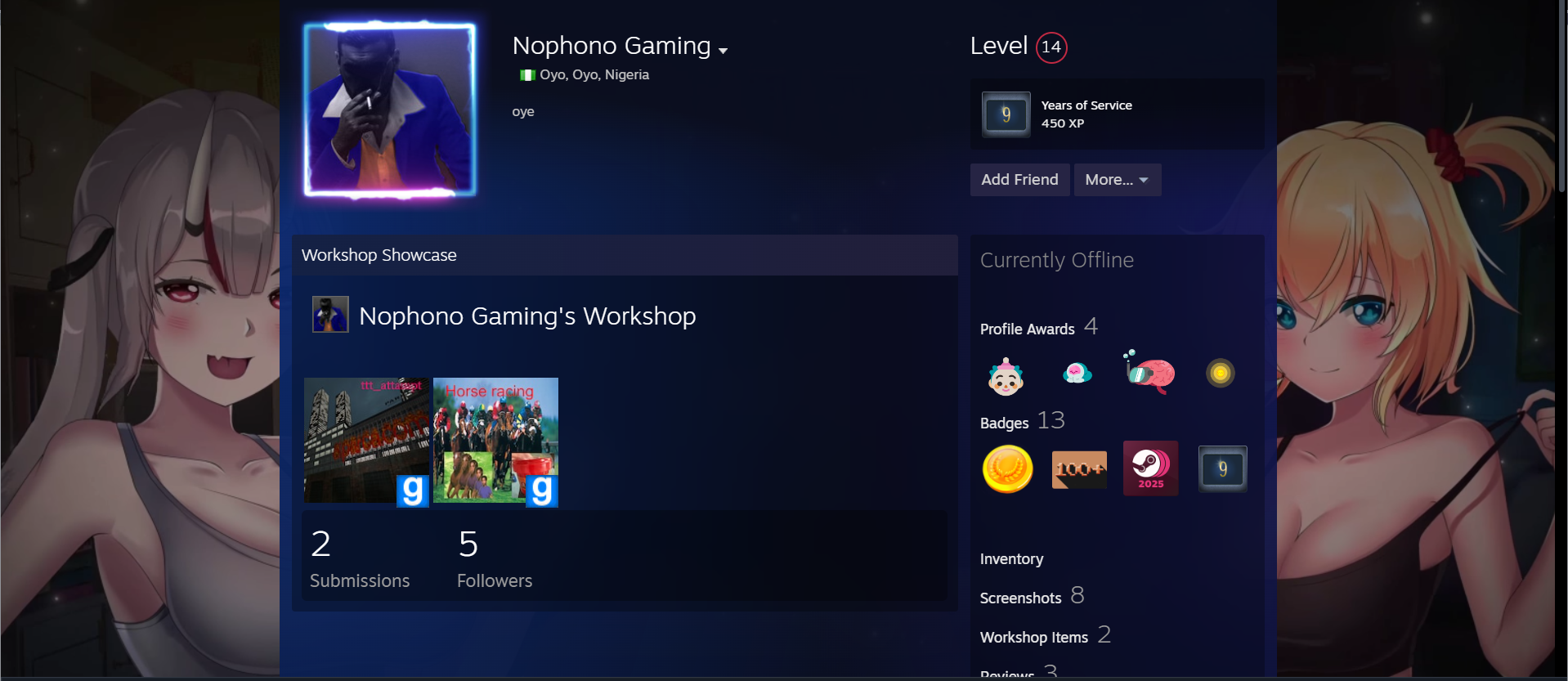Open the More... dropdown menu
1568x681 pixels.
[1117, 180]
